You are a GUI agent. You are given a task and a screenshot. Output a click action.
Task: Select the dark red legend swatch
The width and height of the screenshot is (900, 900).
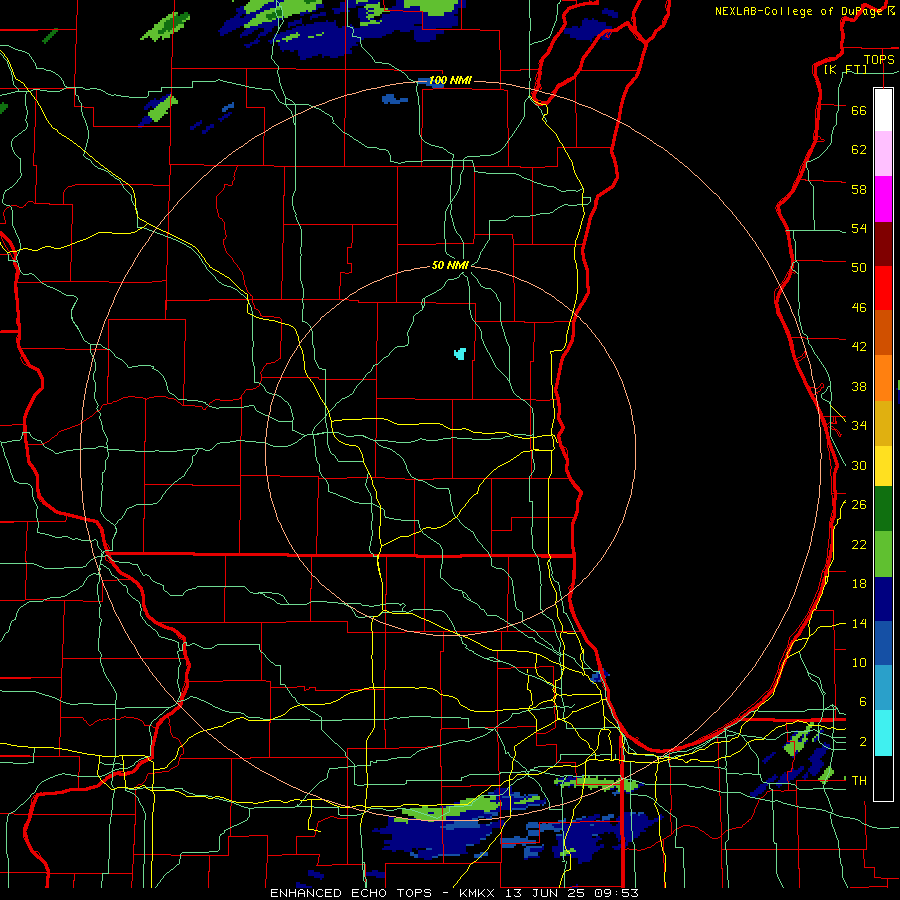pos(883,244)
